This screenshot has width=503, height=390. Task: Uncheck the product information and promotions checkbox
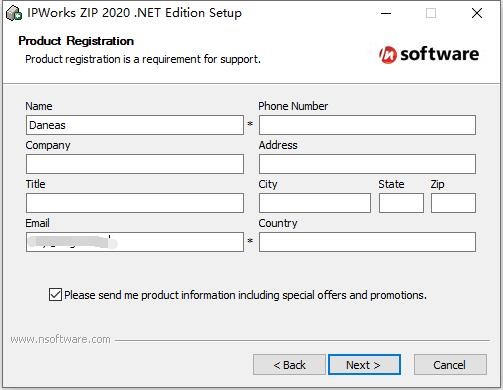tap(55, 295)
